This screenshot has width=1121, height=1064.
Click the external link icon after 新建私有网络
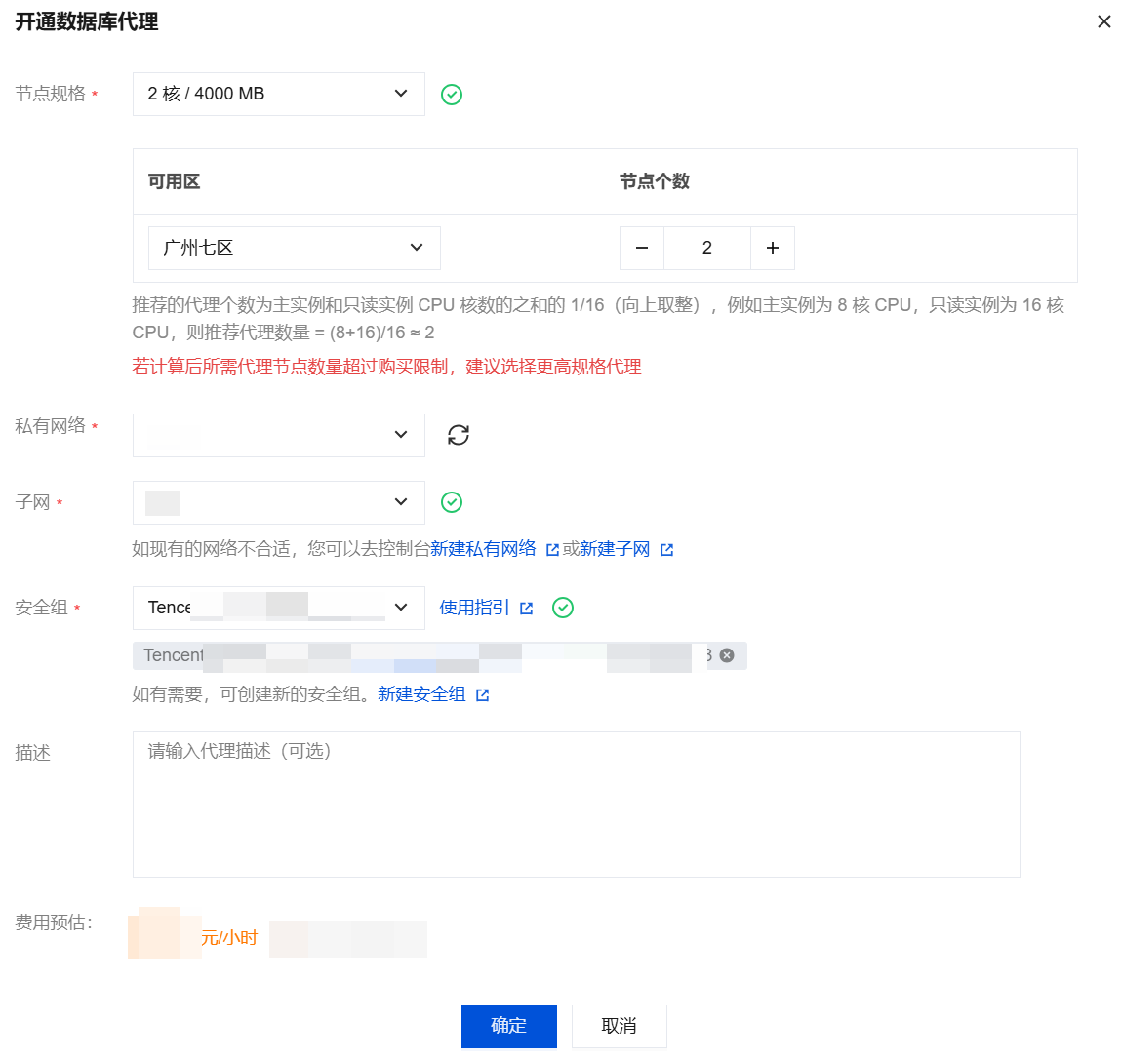(x=552, y=549)
